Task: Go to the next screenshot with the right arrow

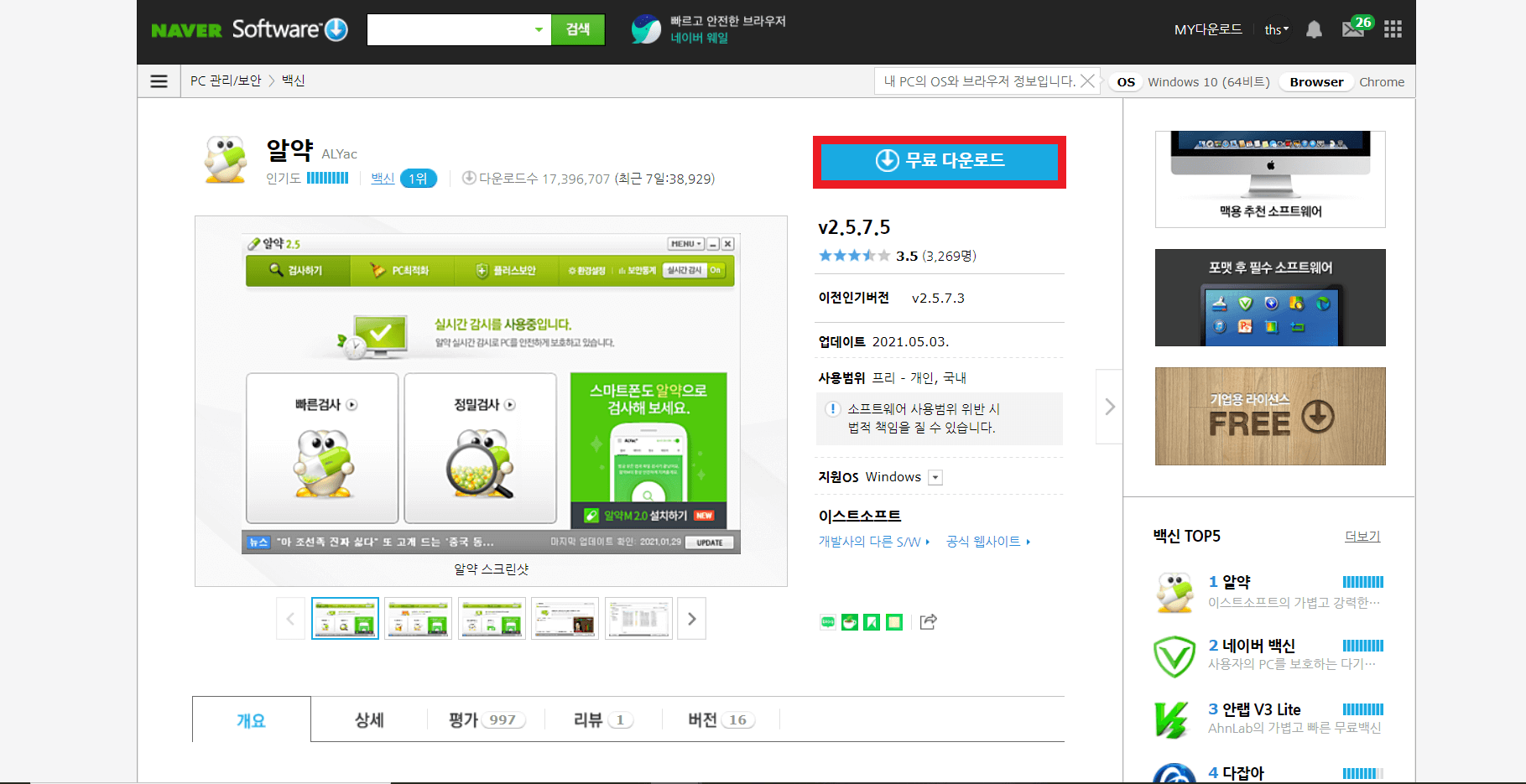Action: [691, 619]
